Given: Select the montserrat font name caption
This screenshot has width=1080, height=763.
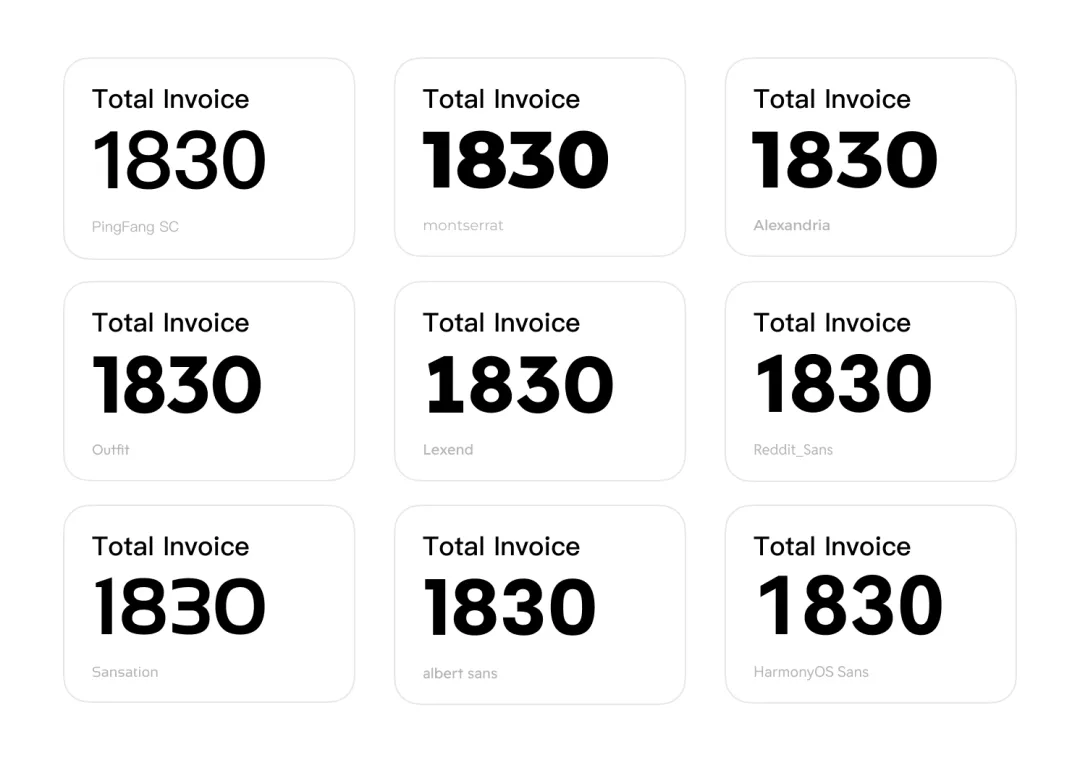Looking at the screenshot, I should pos(463,226).
